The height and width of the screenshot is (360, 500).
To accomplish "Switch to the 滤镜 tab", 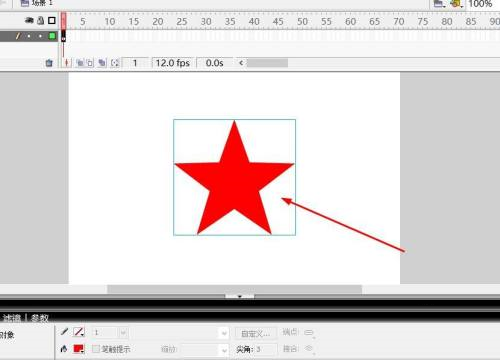I will pos(12,318).
